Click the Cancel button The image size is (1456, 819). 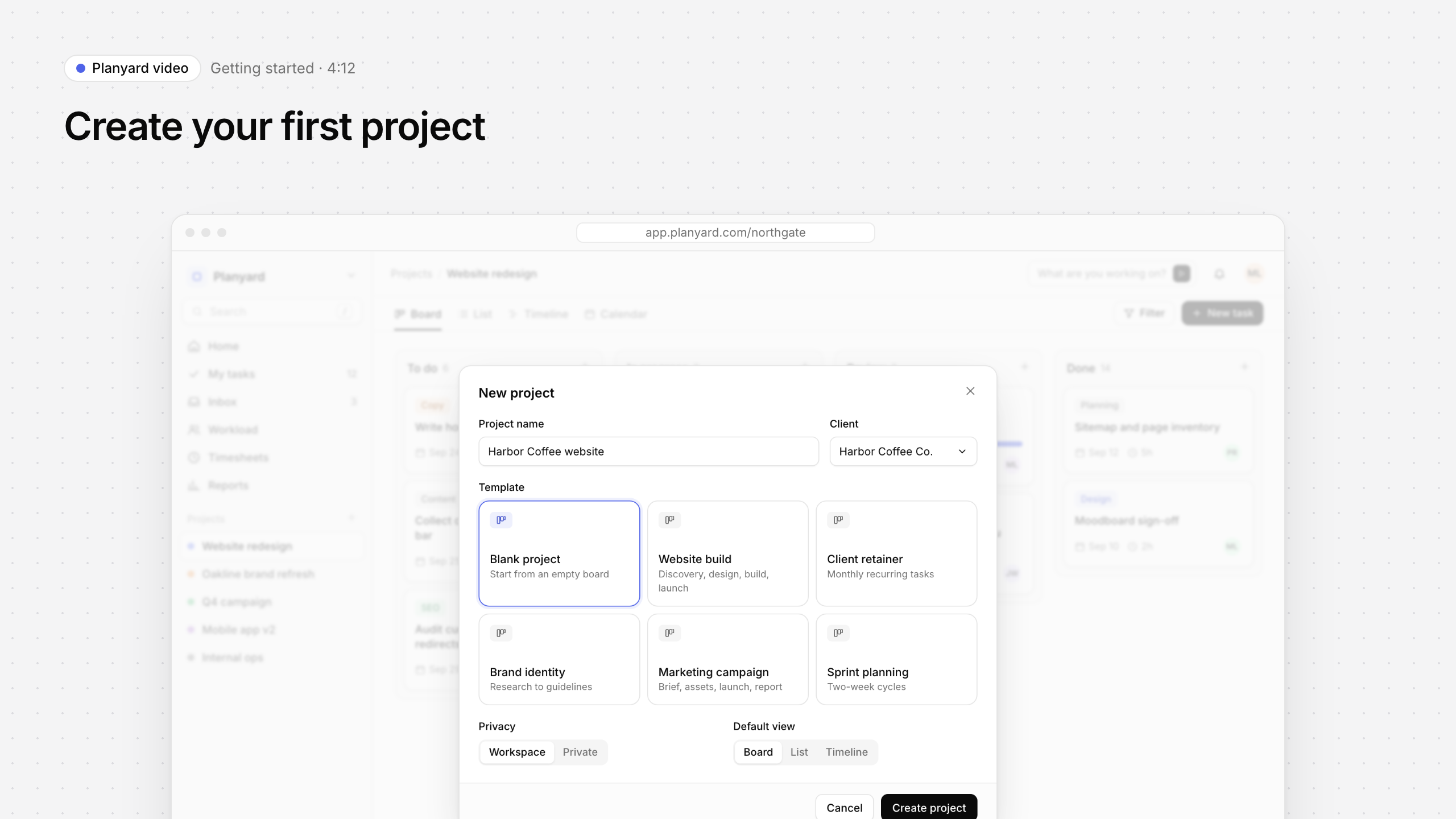pyautogui.click(x=844, y=807)
